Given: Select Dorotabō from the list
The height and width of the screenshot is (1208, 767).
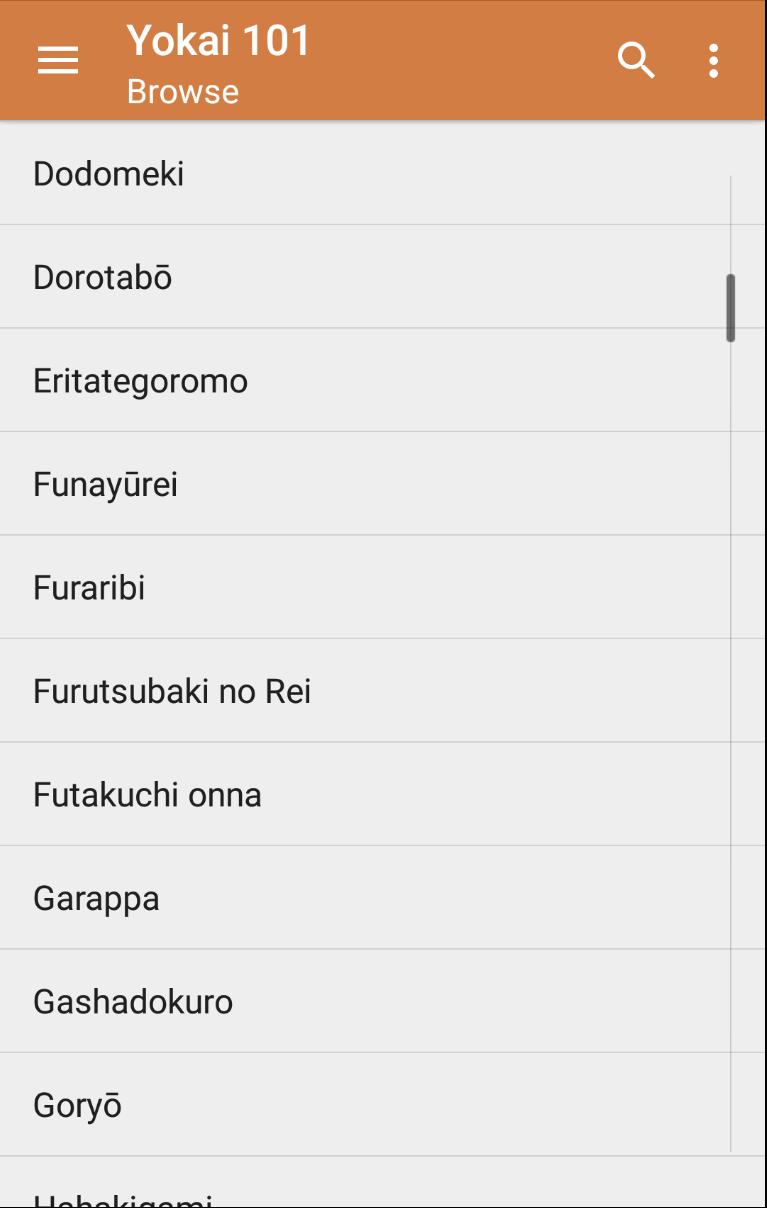Looking at the screenshot, I should 103,277.
